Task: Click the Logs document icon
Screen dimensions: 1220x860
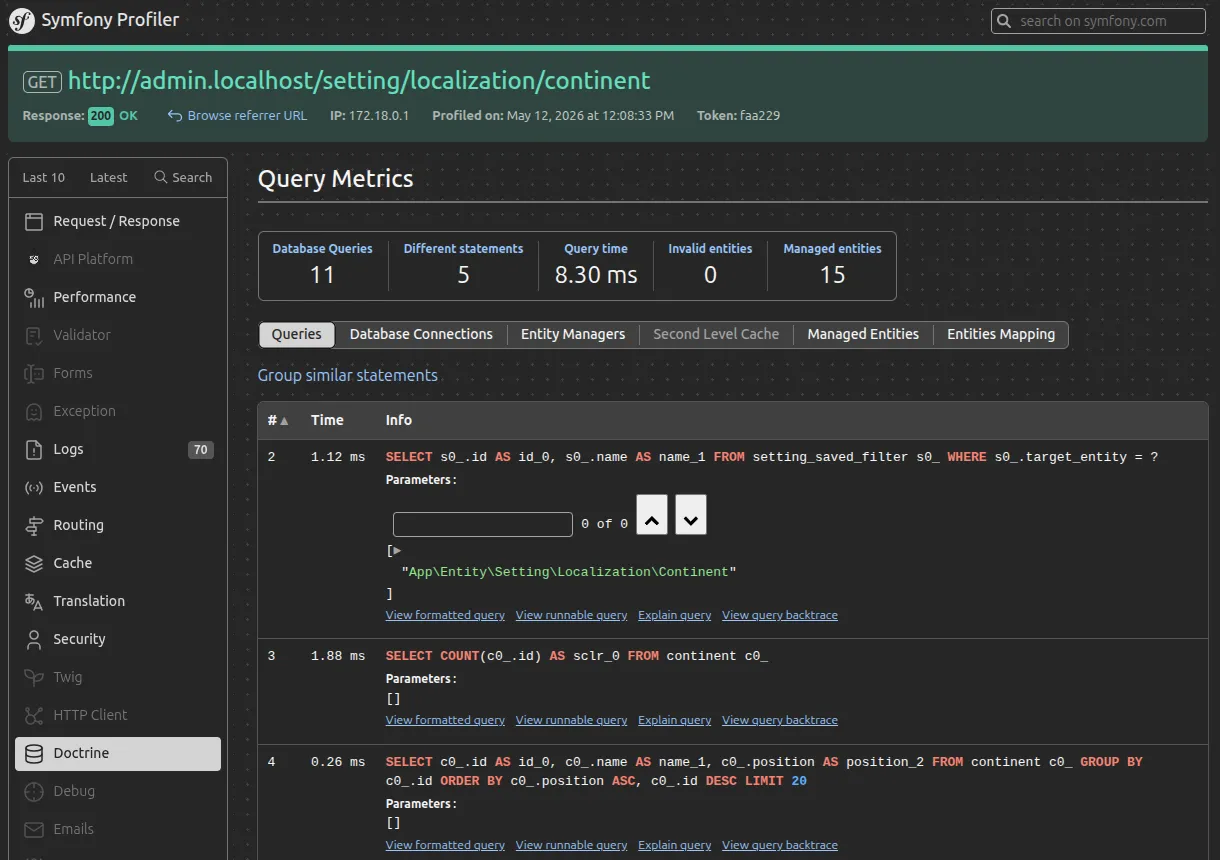Action: tap(34, 449)
